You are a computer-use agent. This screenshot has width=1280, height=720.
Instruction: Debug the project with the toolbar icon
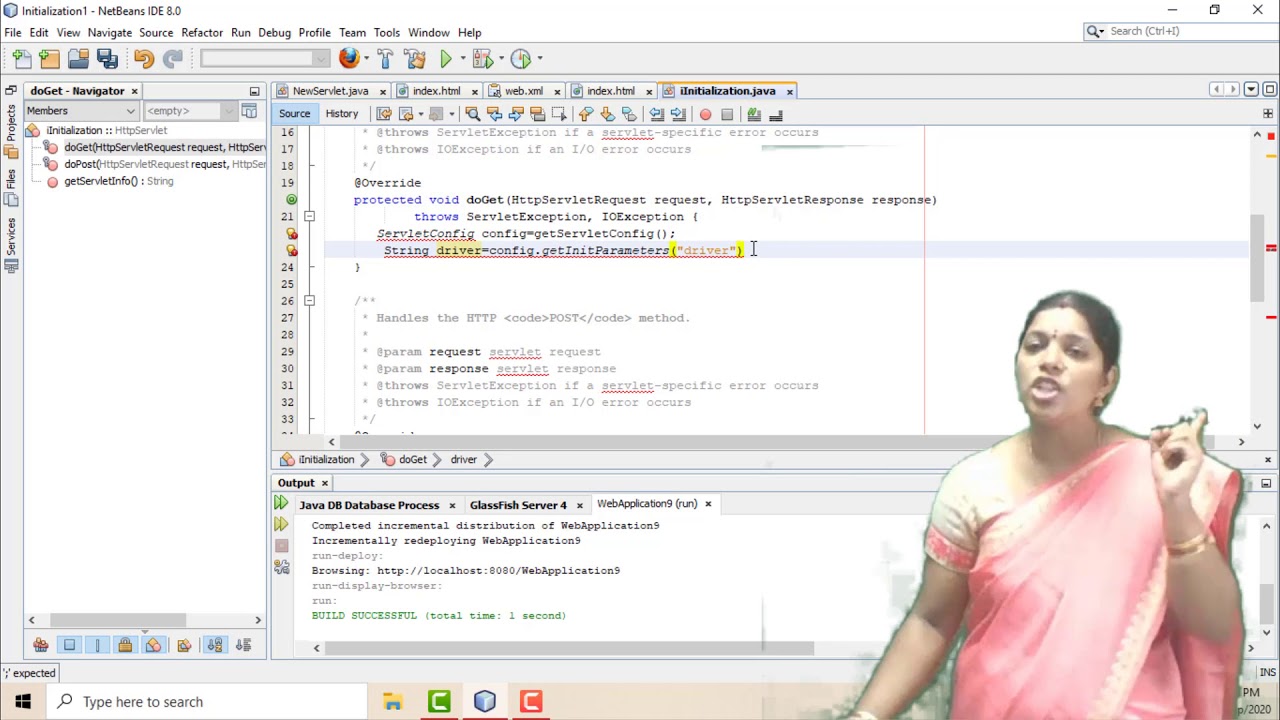[482, 59]
